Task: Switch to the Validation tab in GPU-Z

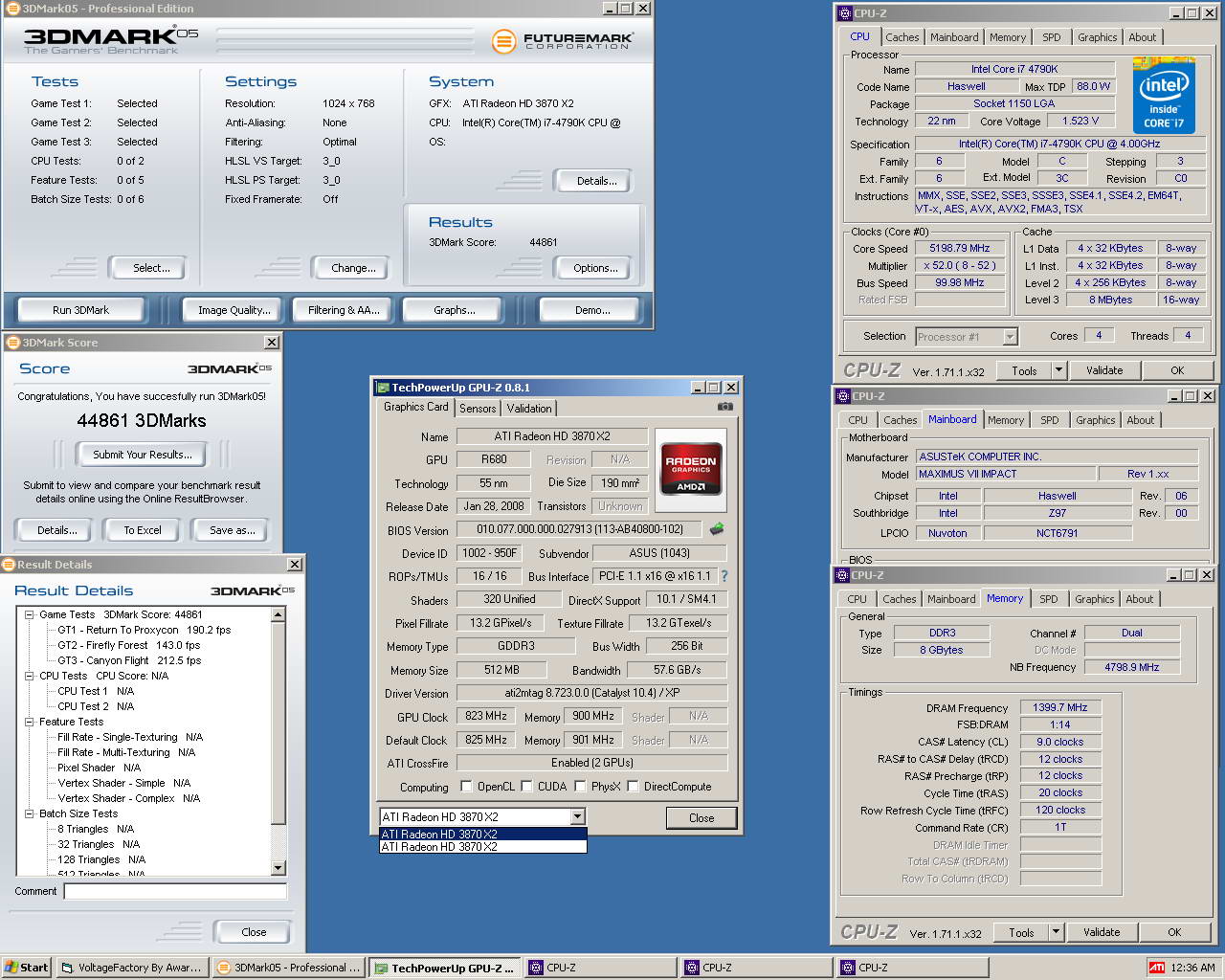Action: click(x=529, y=409)
